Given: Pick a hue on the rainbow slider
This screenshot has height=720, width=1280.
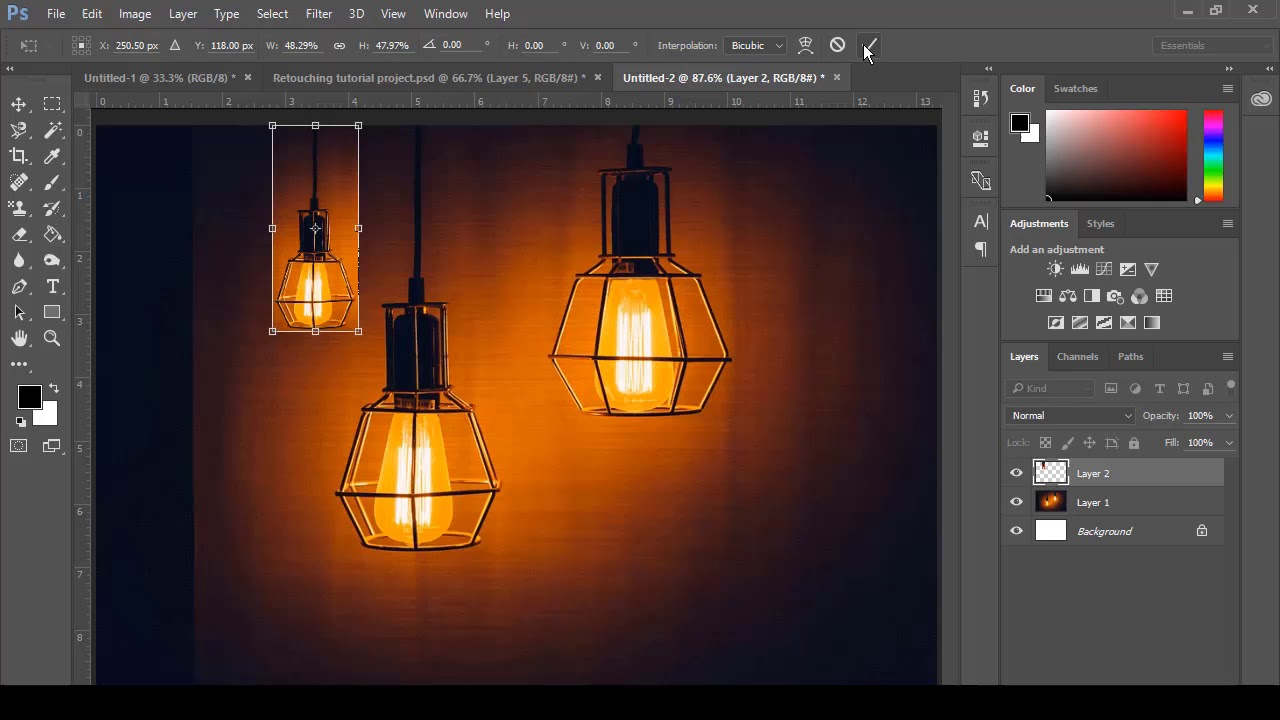Looking at the screenshot, I should (1213, 155).
